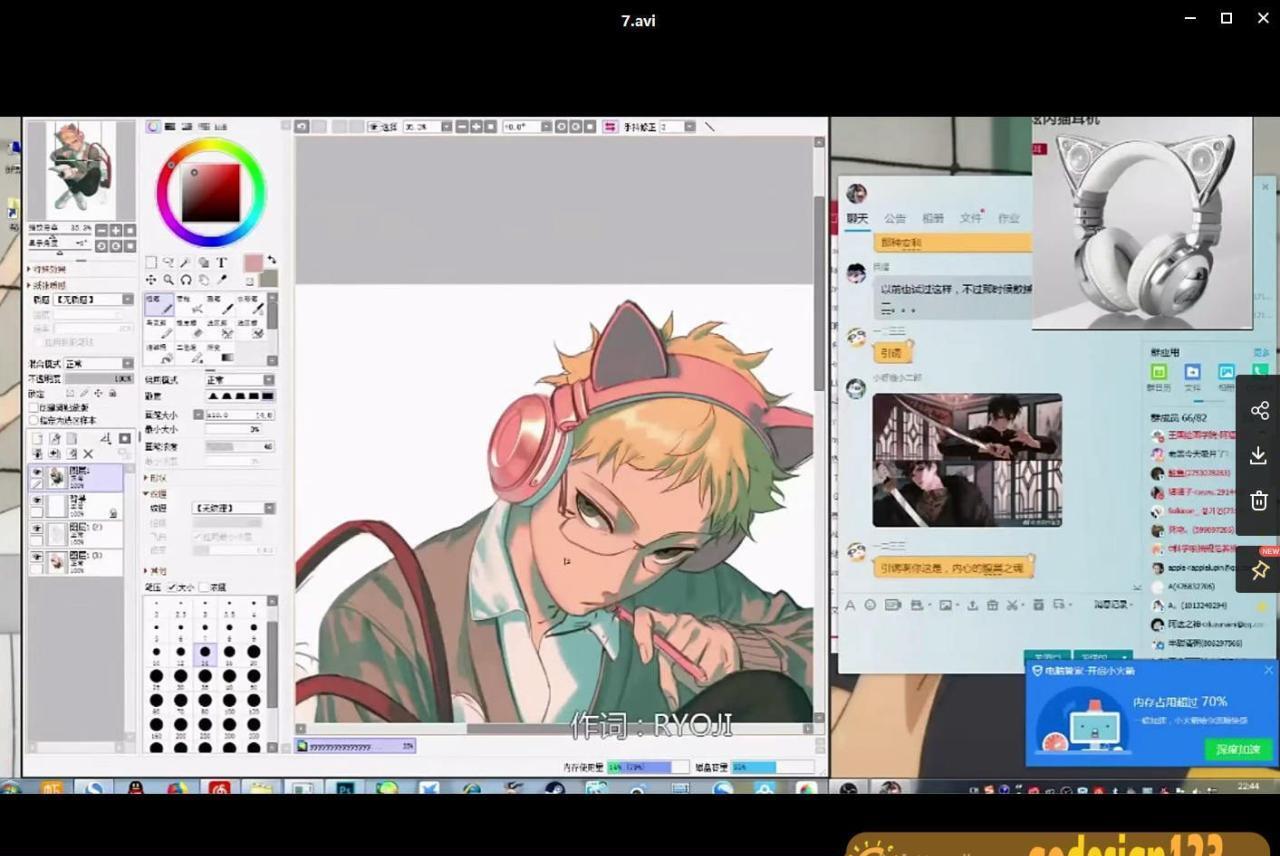The image size is (1280, 856).
Task: Click the download icon in the viewer sidebar
Action: pyautogui.click(x=1259, y=455)
